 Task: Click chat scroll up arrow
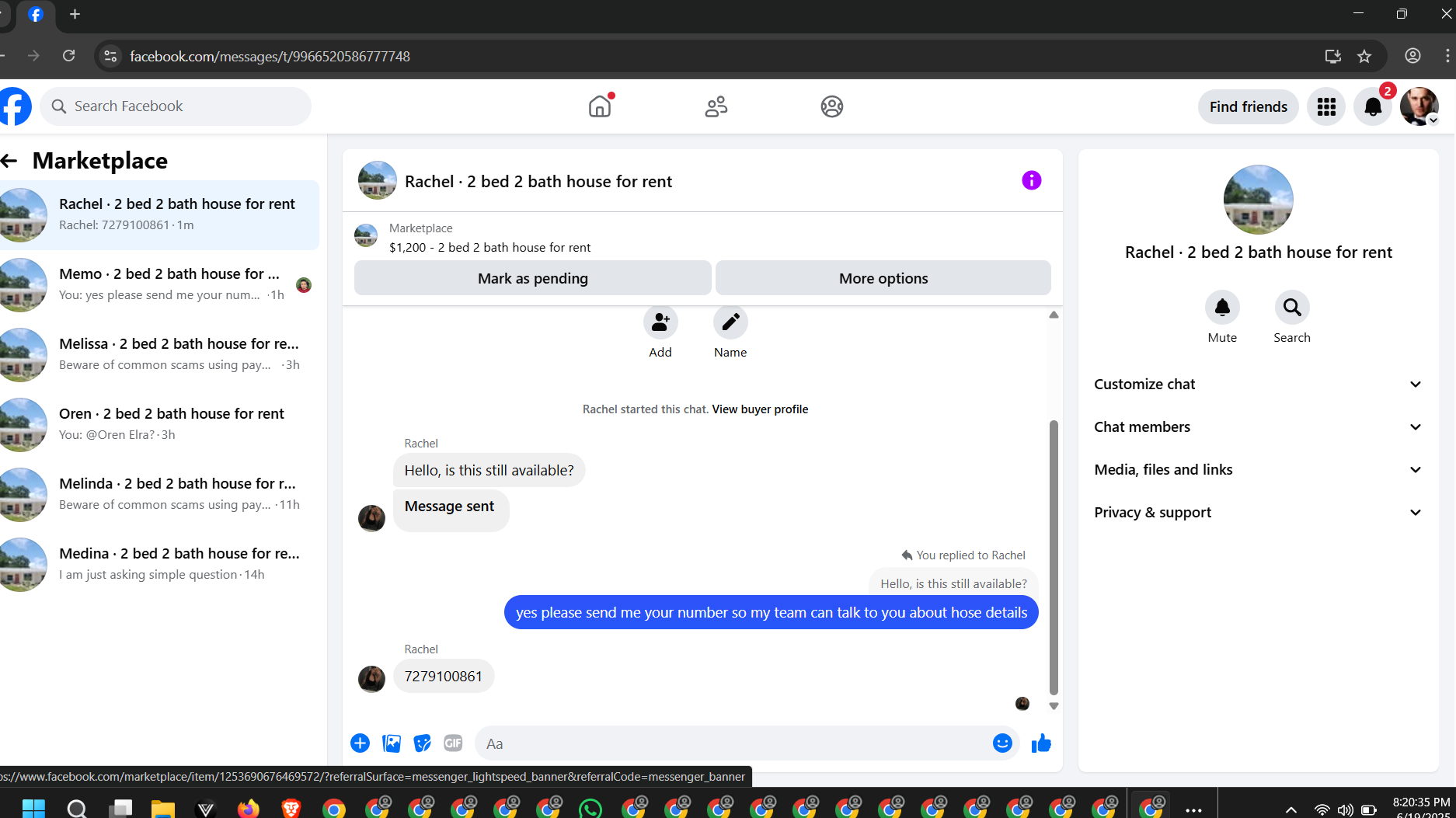coord(1054,315)
